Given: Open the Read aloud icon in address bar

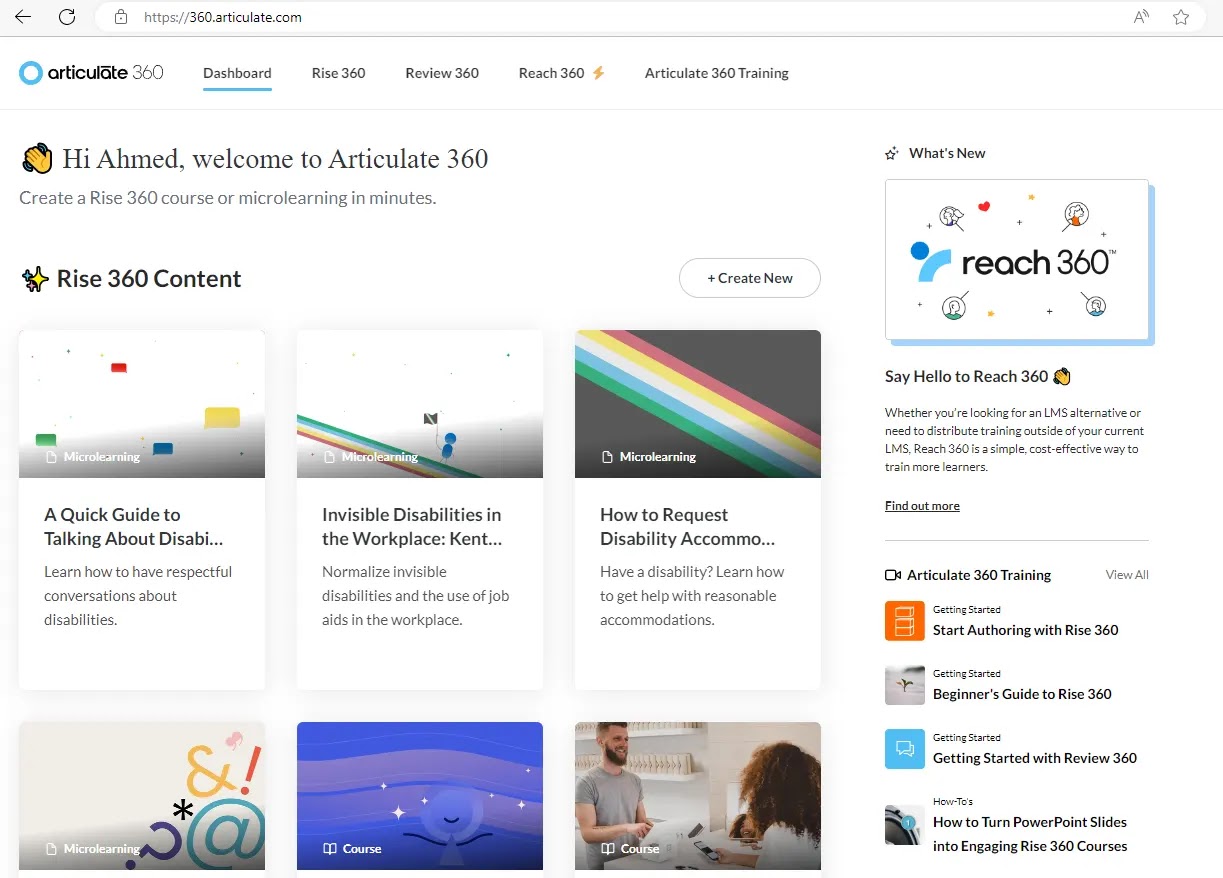Looking at the screenshot, I should (x=1141, y=17).
